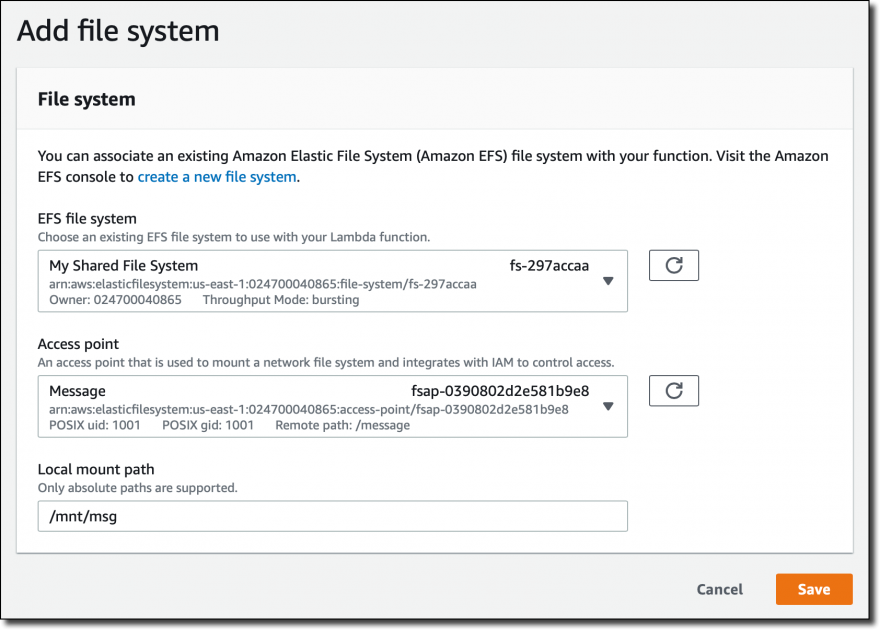Save the file system configuration
The image size is (880, 630).
(814, 589)
